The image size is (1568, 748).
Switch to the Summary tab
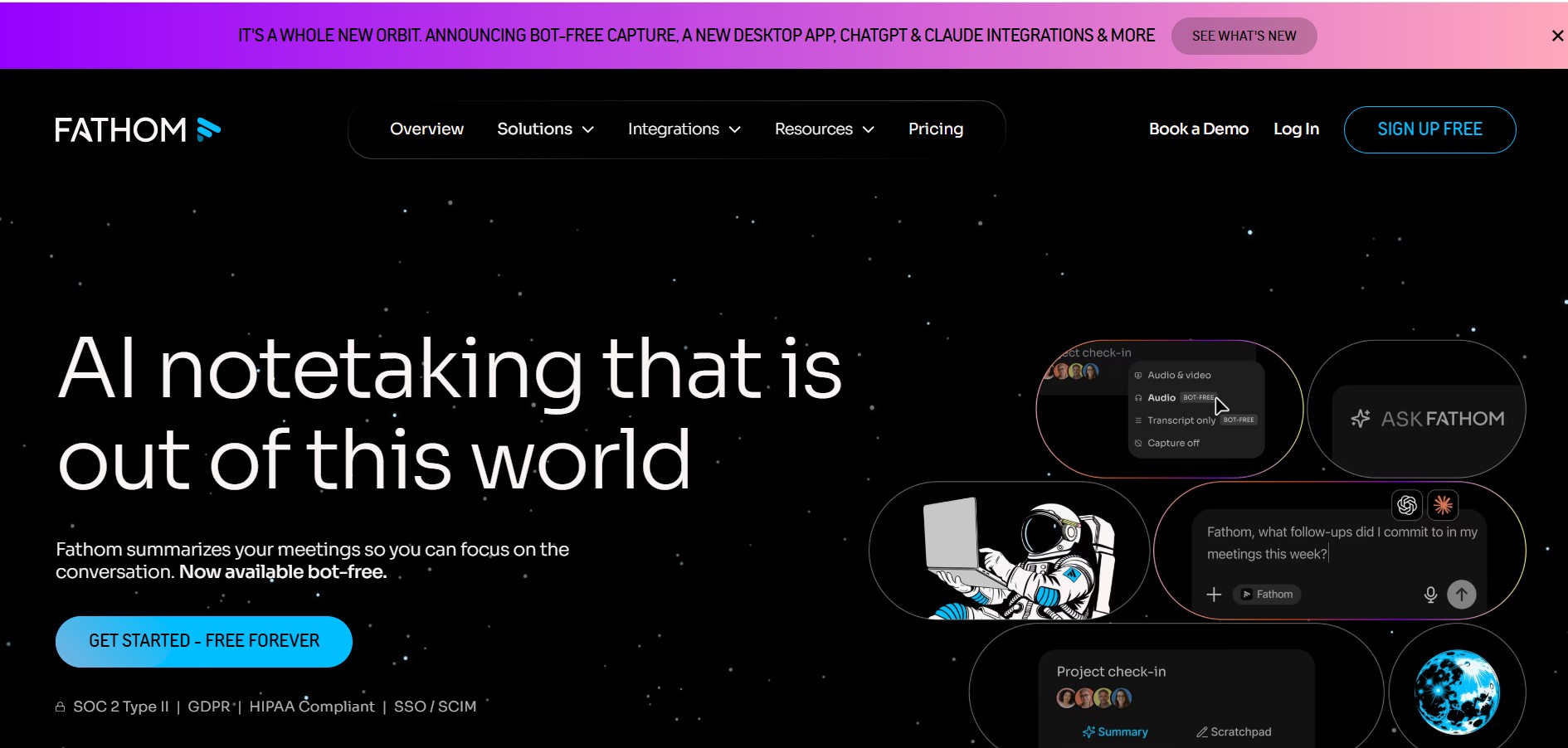coord(1115,732)
